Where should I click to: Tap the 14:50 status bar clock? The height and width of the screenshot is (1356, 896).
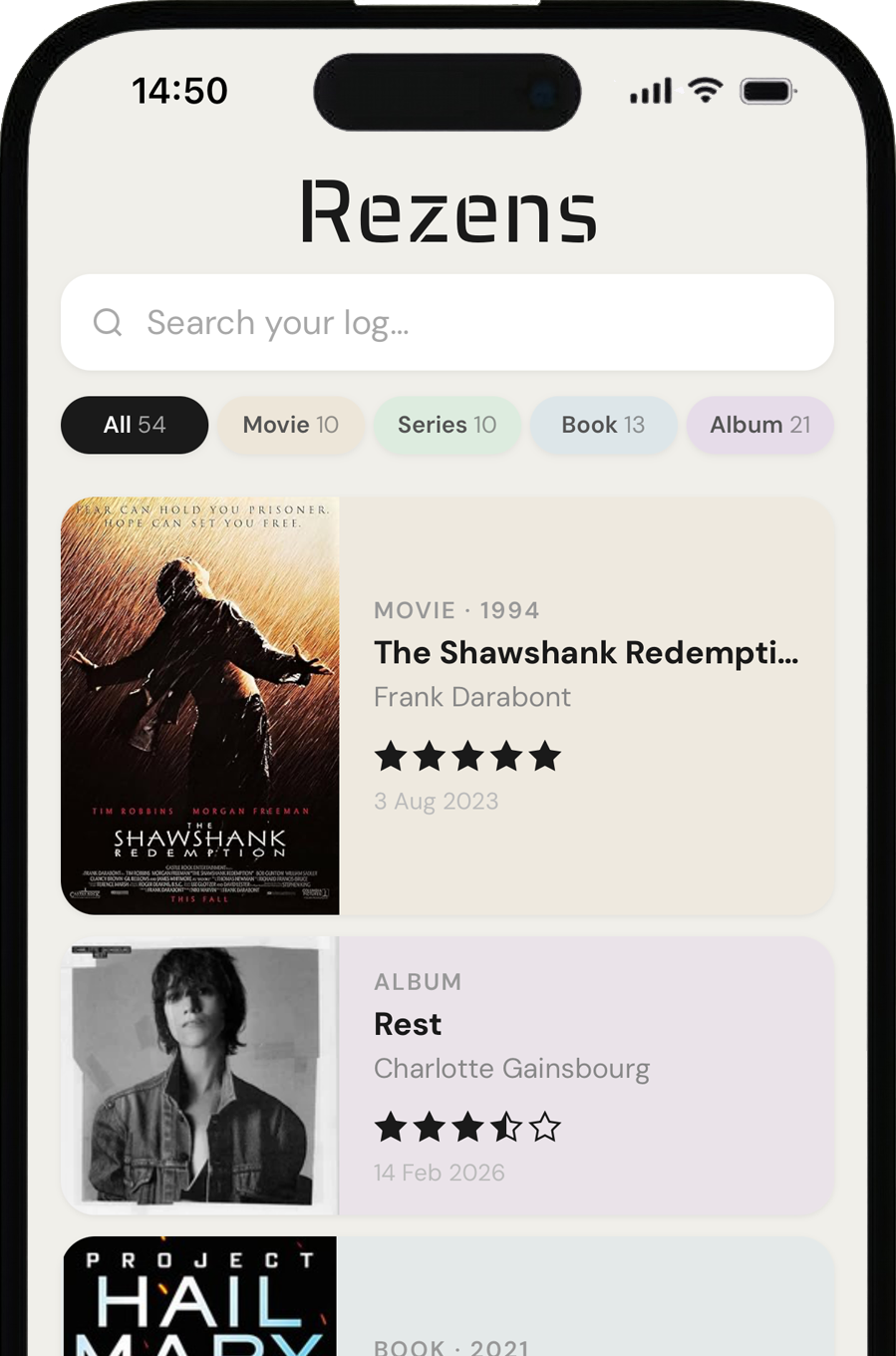(x=180, y=91)
